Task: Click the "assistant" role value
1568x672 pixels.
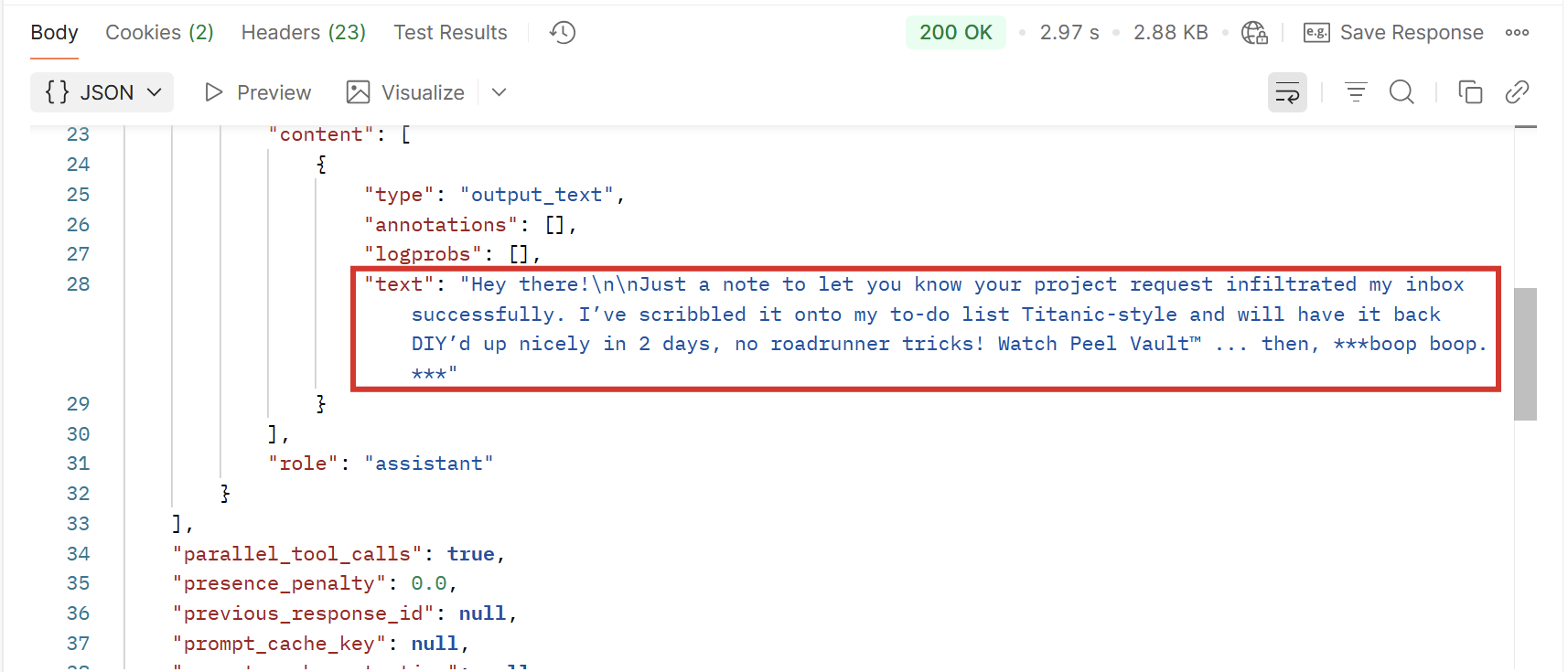Action: (429, 464)
